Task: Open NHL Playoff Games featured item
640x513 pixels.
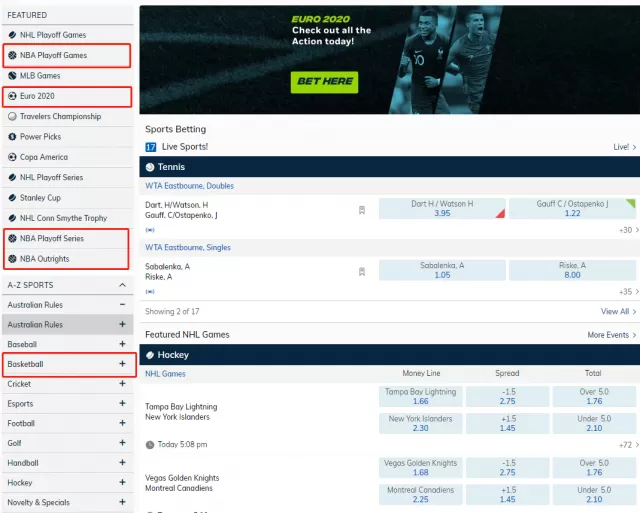Action: tap(68, 35)
